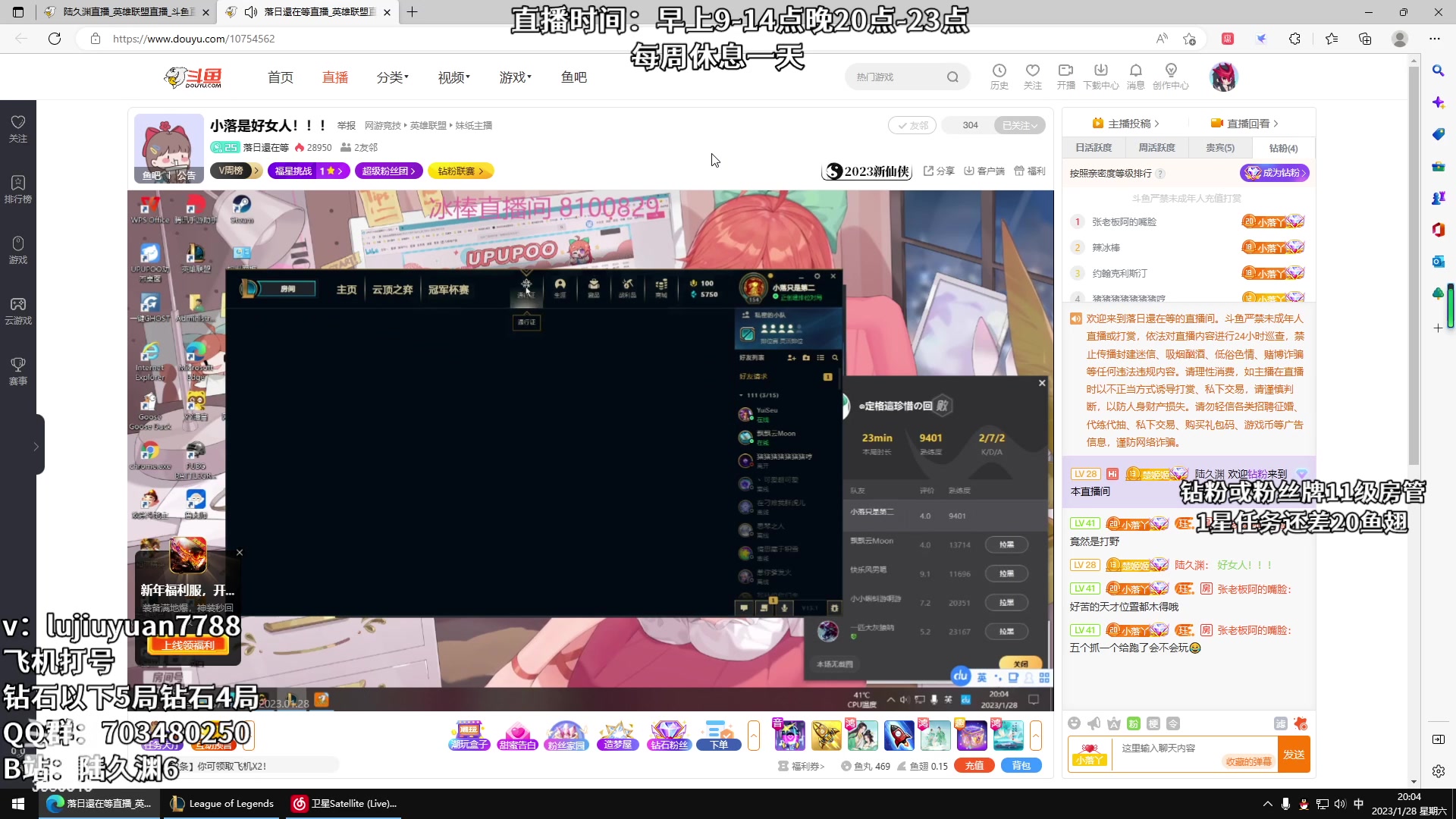Click the 发送 send button
This screenshot has height=819, width=1456.
1294,755
